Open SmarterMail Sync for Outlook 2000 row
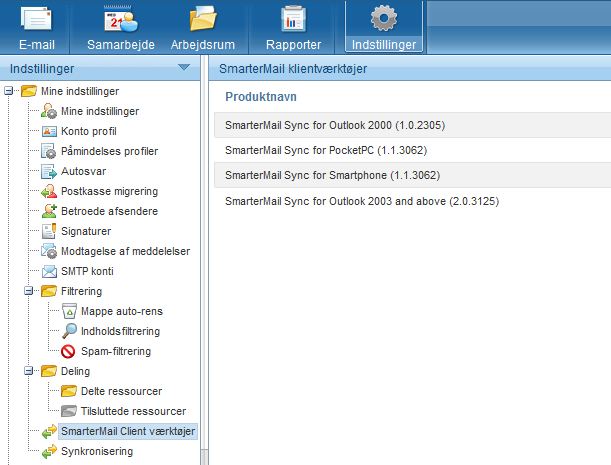Screen dimensions: 611x465 click(x=412, y=125)
